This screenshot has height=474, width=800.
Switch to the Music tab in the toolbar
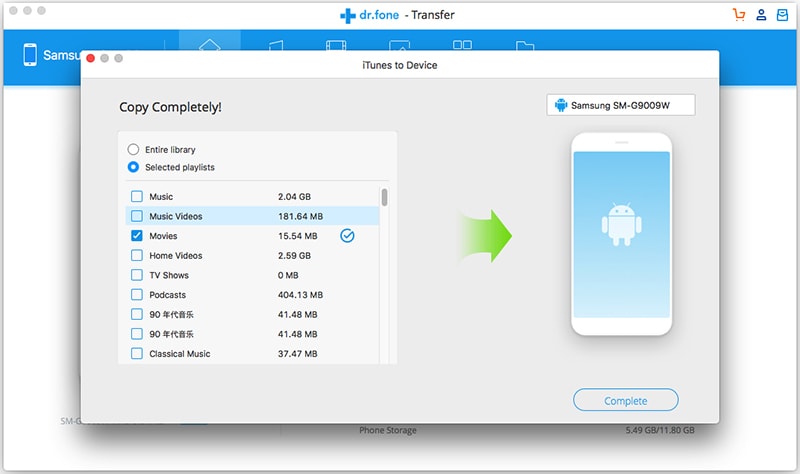276,45
